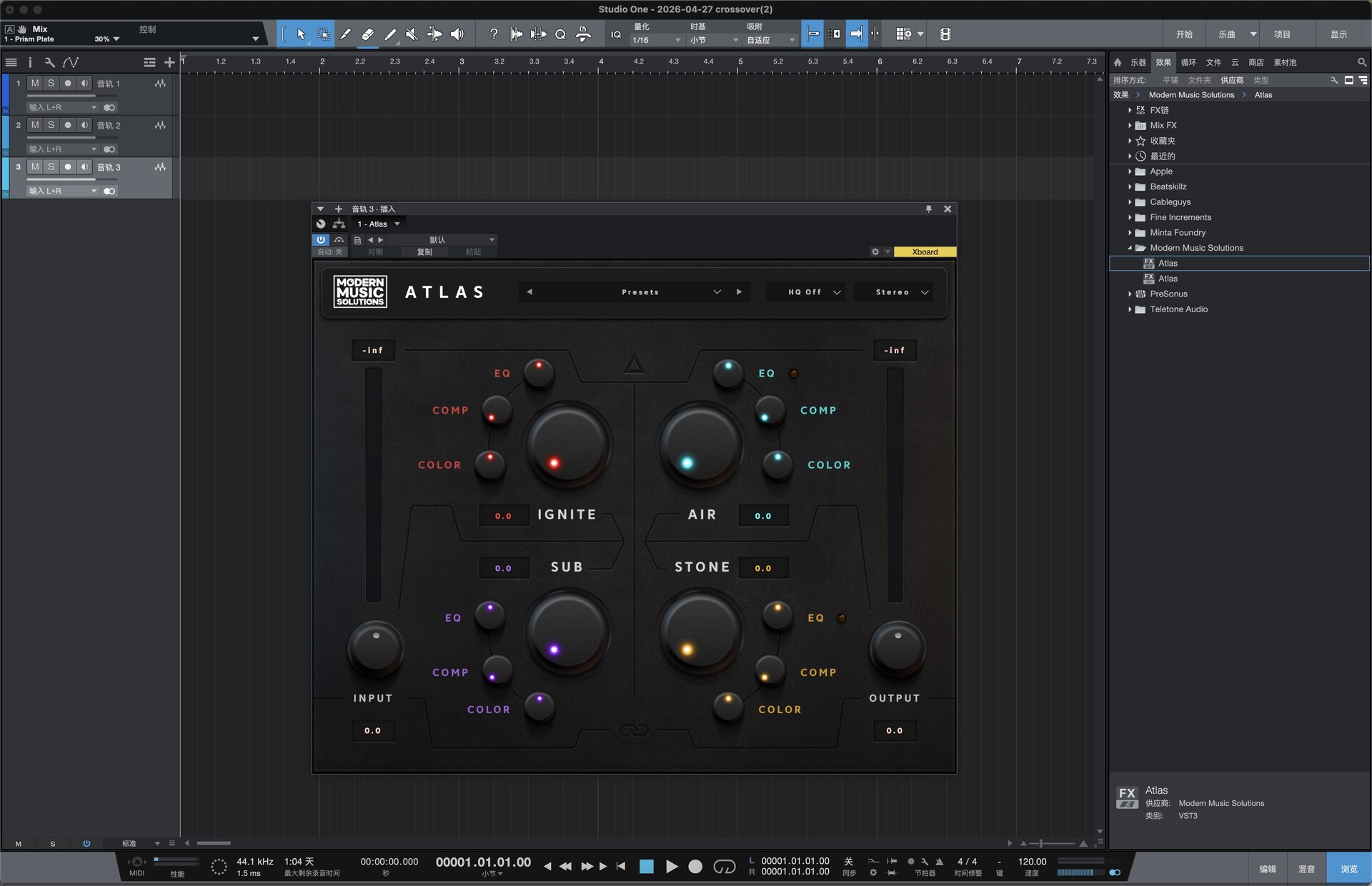Mute track 音轨 1

click(35, 84)
